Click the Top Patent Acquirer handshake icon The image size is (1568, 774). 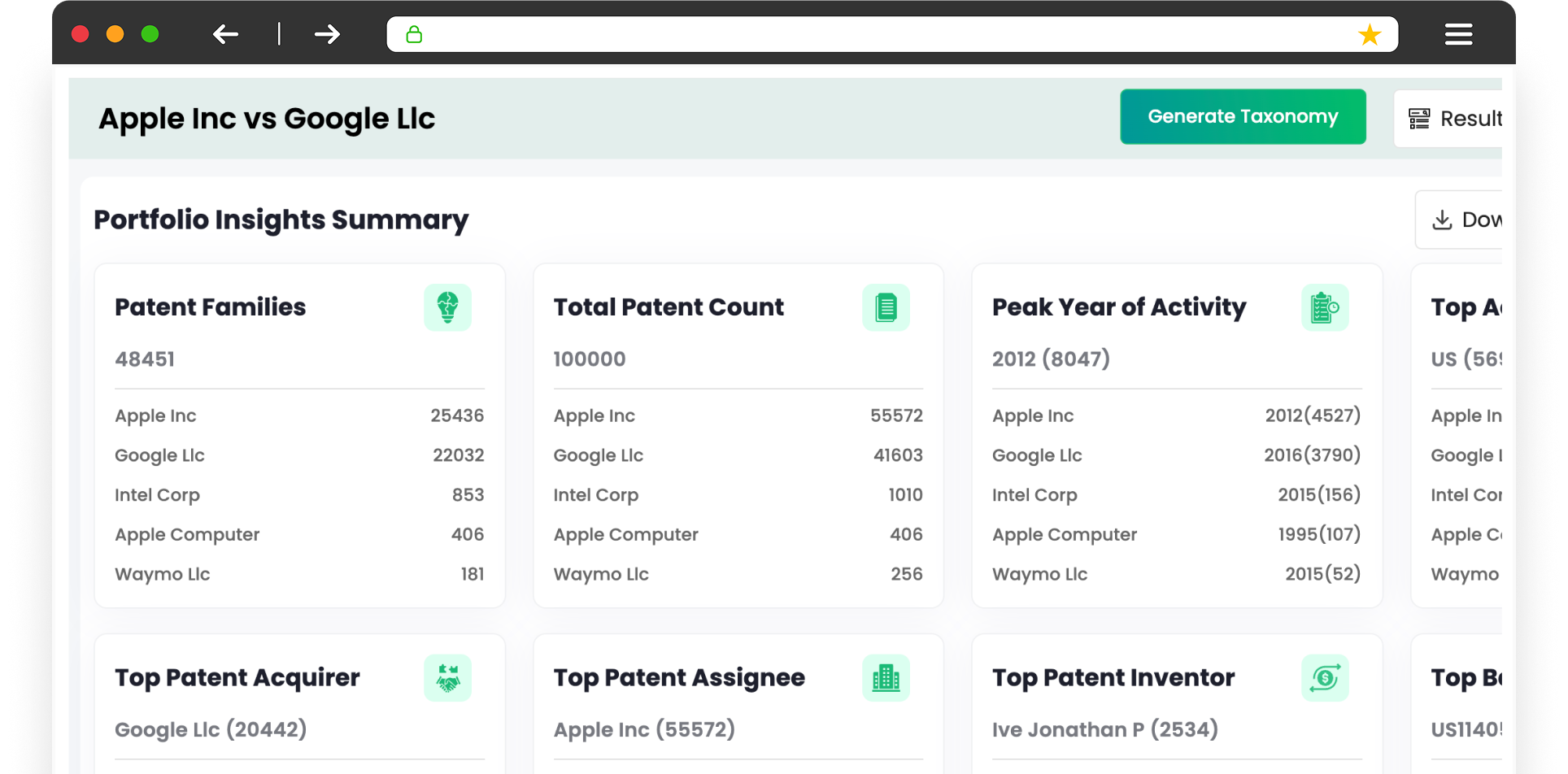[x=447, y=678]
